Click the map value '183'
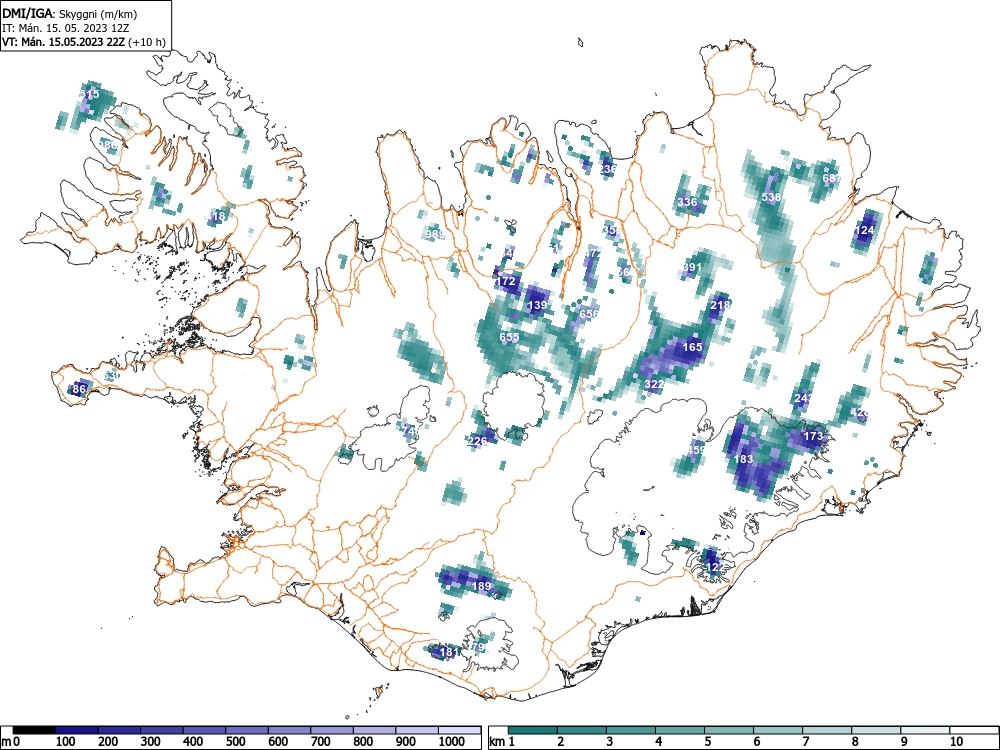This screenshot has height=750, width=1000. [744, 459]
